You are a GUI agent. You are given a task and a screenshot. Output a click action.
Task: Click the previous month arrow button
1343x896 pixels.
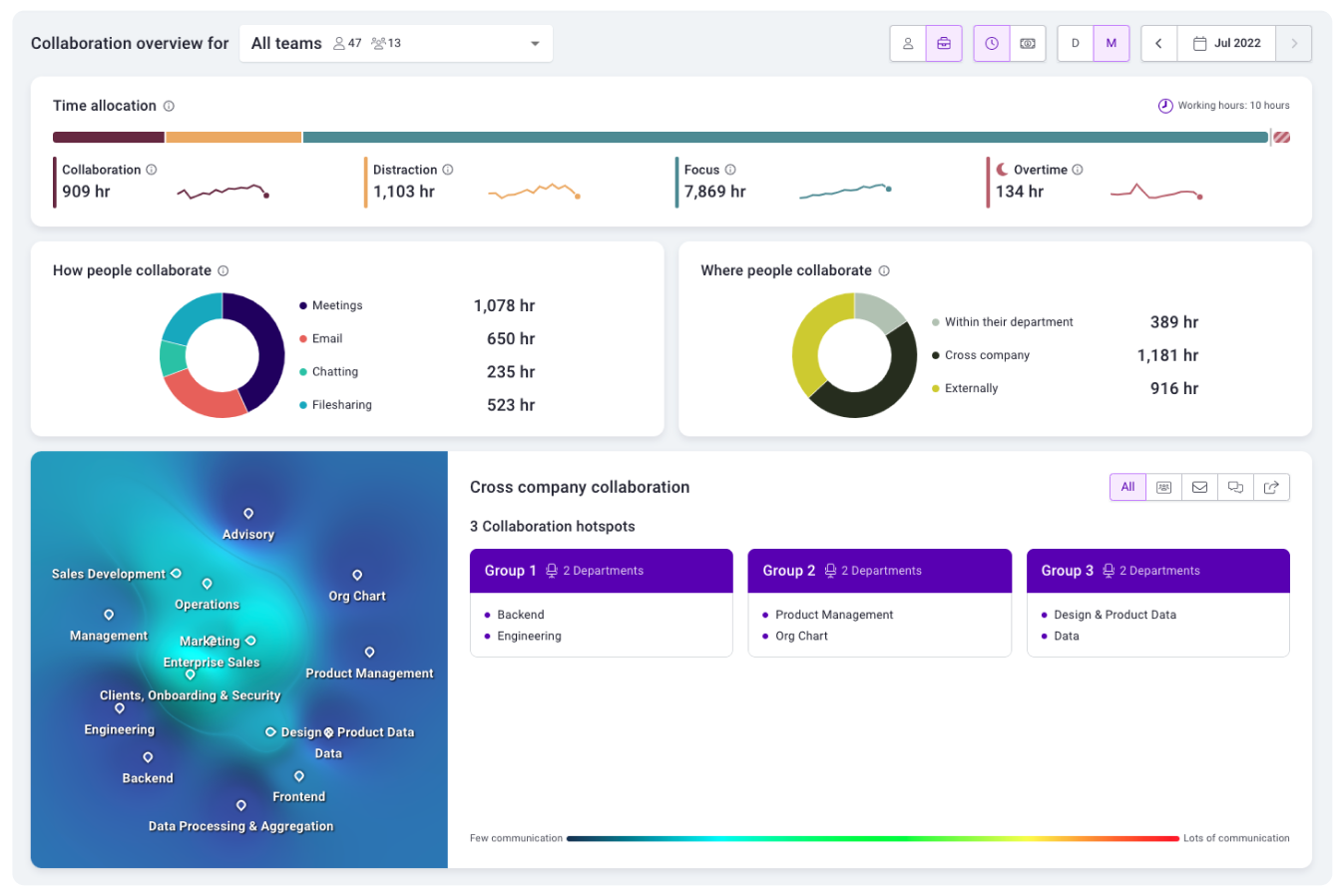pyautogui.click(x=1158, y=43)
